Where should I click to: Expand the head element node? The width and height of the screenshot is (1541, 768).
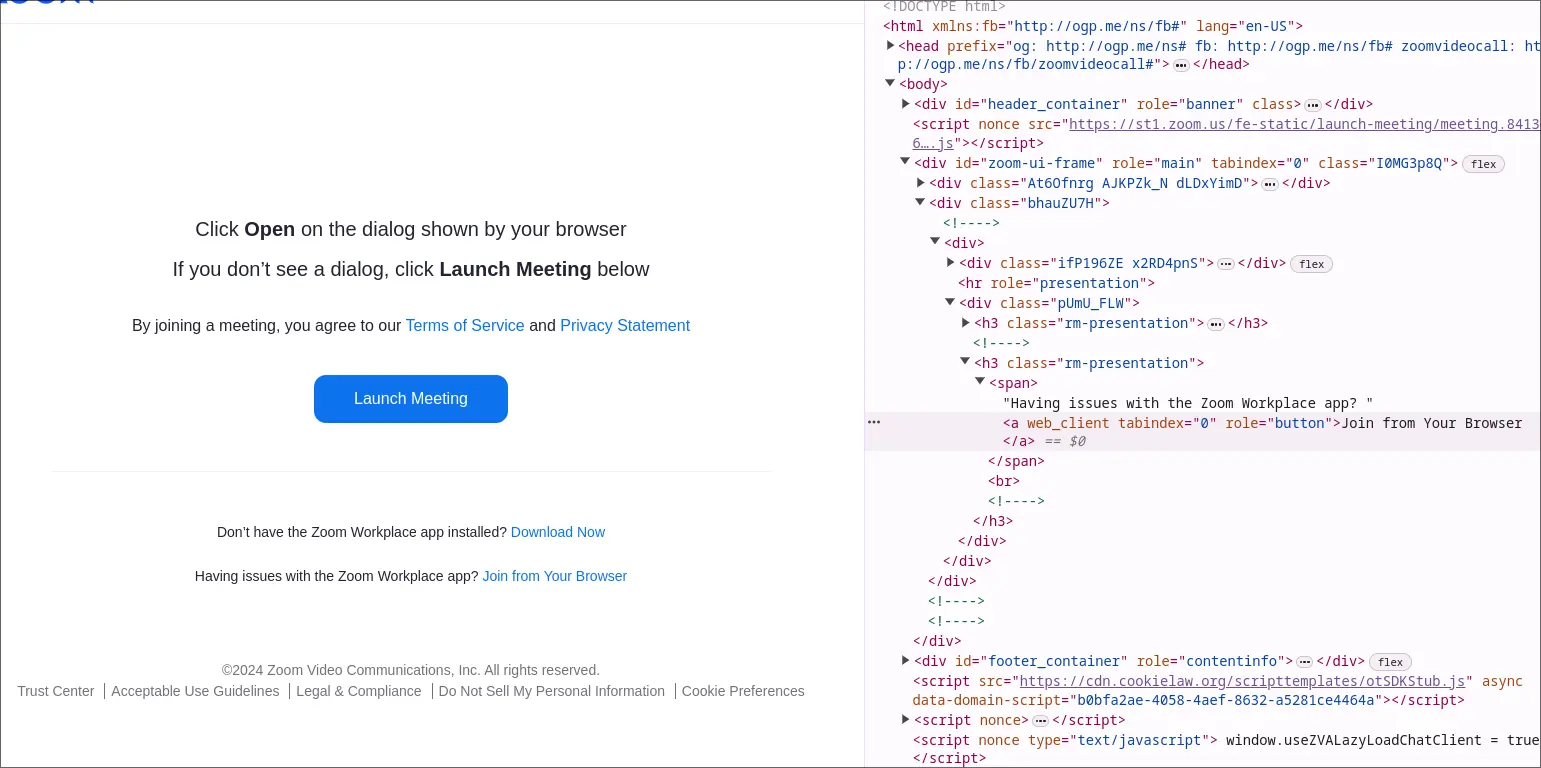pos(890,45)
